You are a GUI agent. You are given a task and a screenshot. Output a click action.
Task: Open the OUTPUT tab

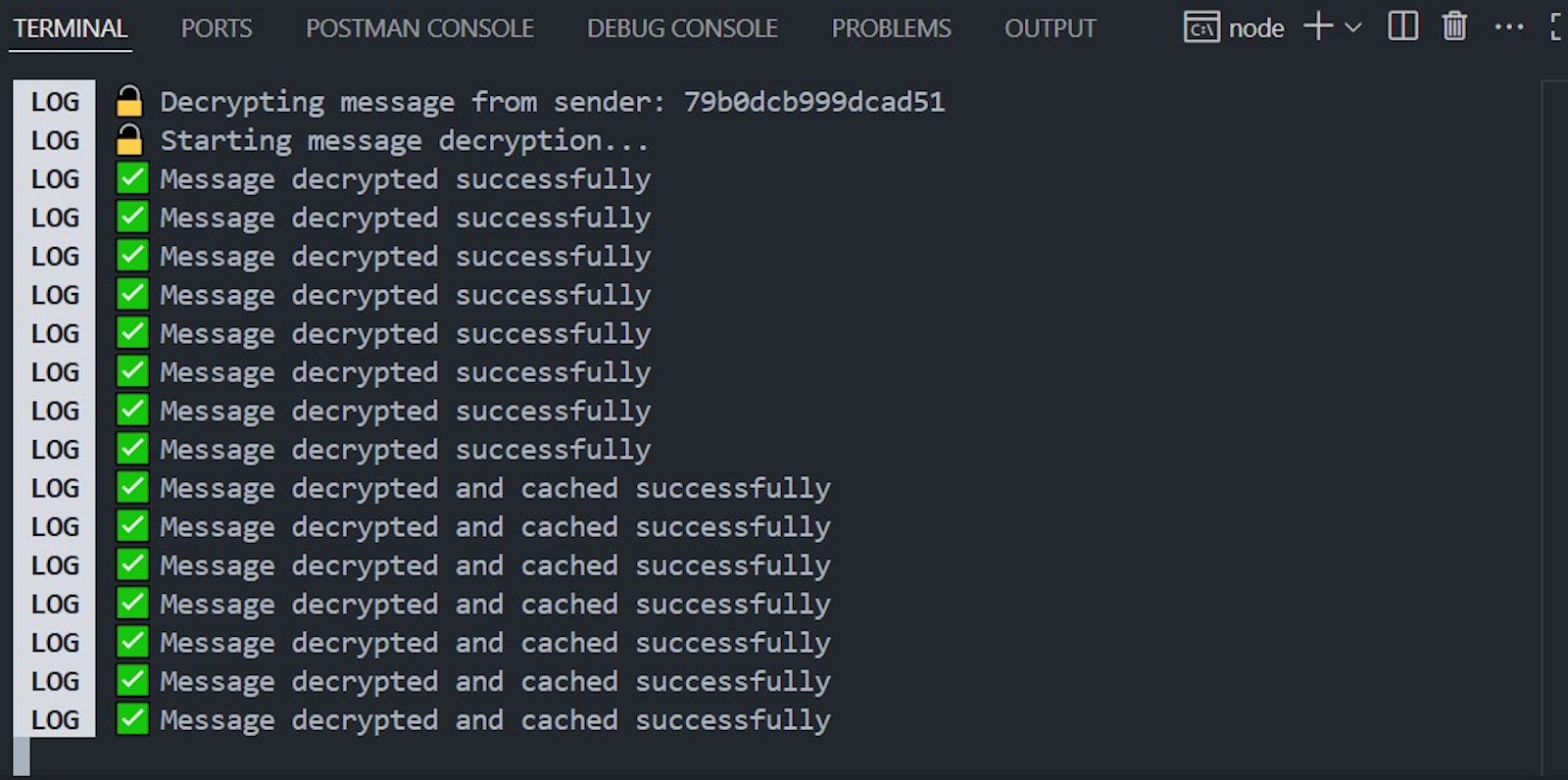coord(1050,28)
